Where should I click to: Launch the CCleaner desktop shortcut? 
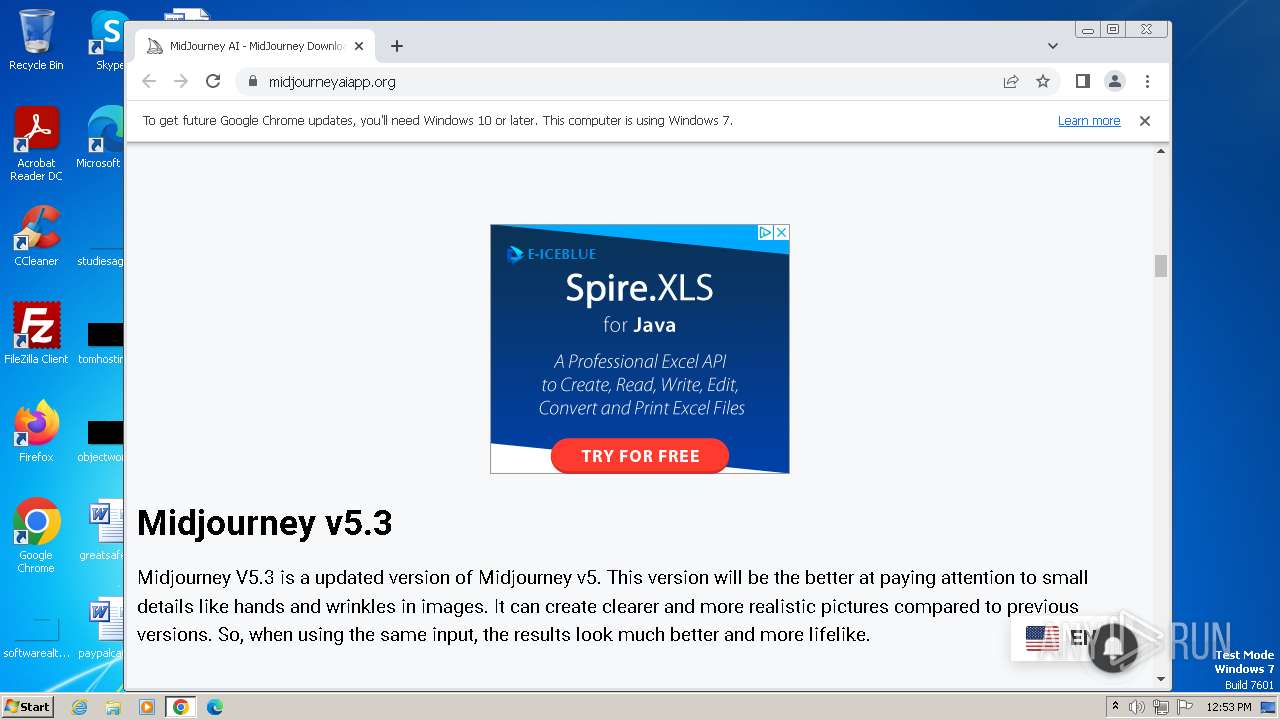point(36,236)
